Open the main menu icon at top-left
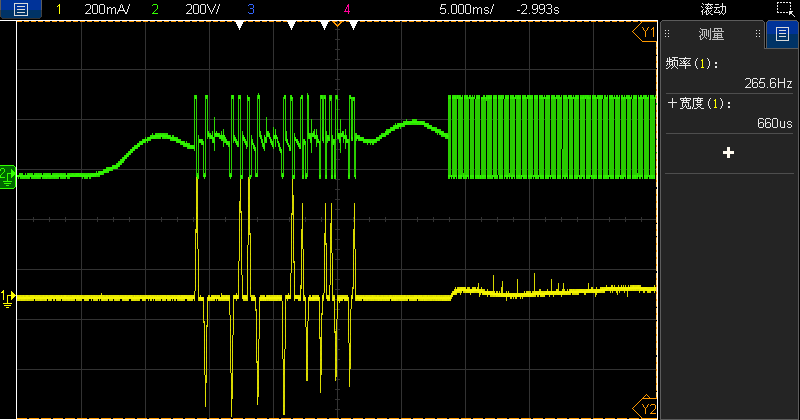 21,9
